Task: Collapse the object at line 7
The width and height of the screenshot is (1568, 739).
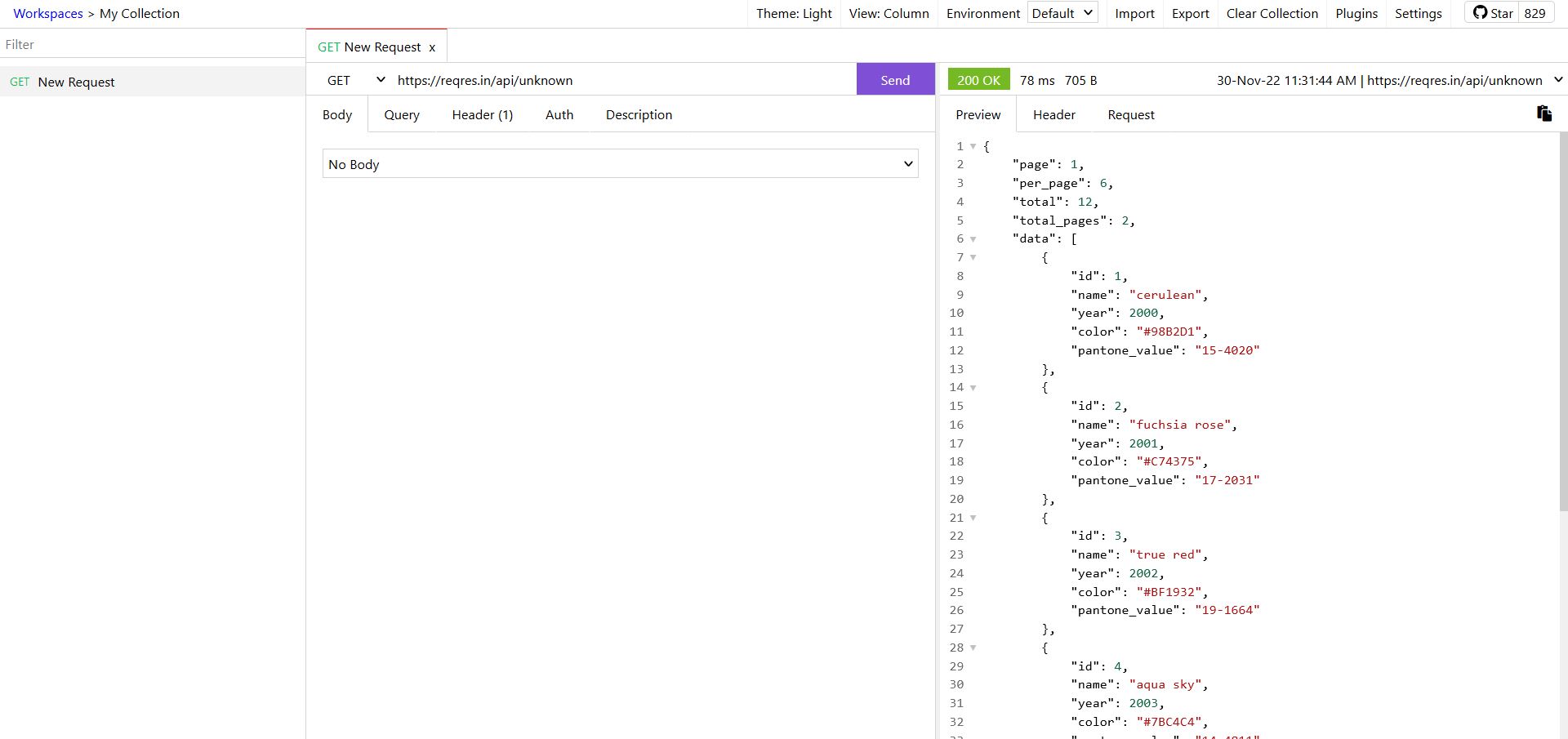Action: pyautogui.click(x=973, y=257)
